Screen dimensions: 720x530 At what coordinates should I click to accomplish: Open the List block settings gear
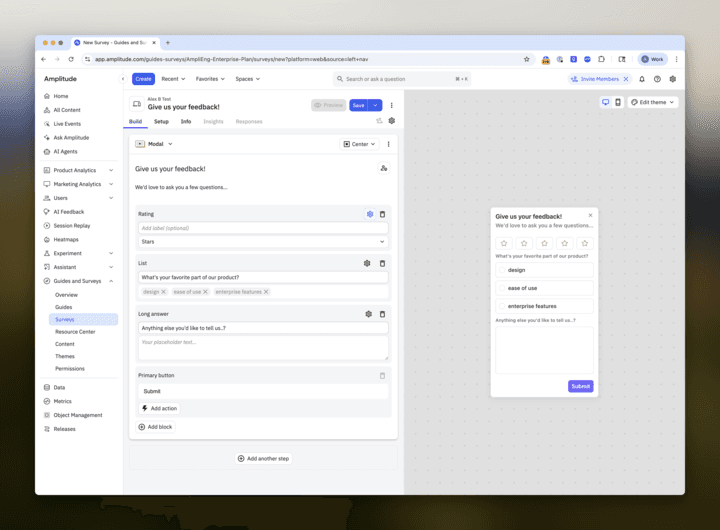[367, 264]
